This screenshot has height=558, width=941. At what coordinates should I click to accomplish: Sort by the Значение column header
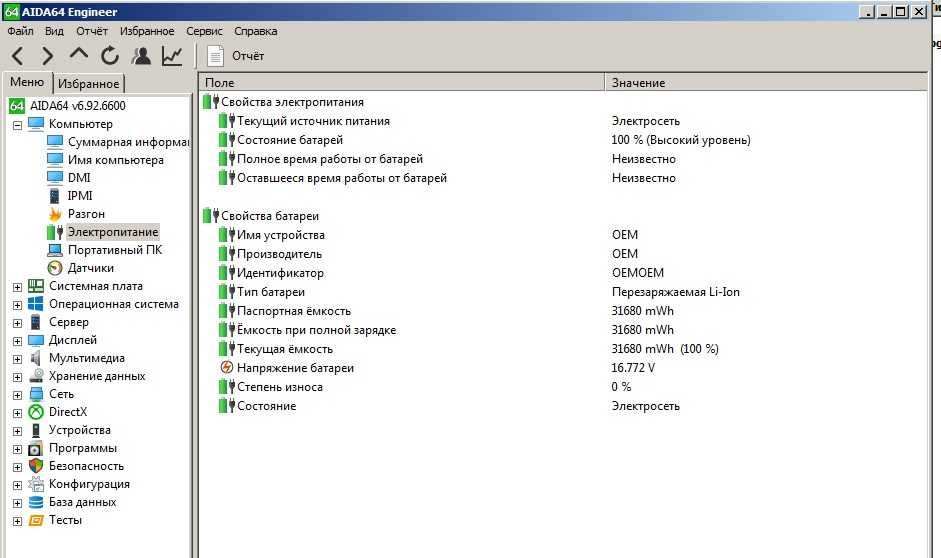(766, 82)
